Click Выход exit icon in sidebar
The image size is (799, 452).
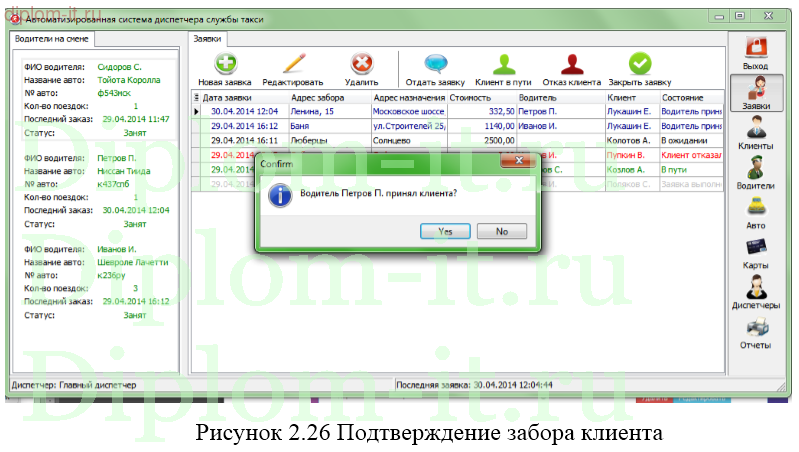pyautogui.click(x=756, y=52)
